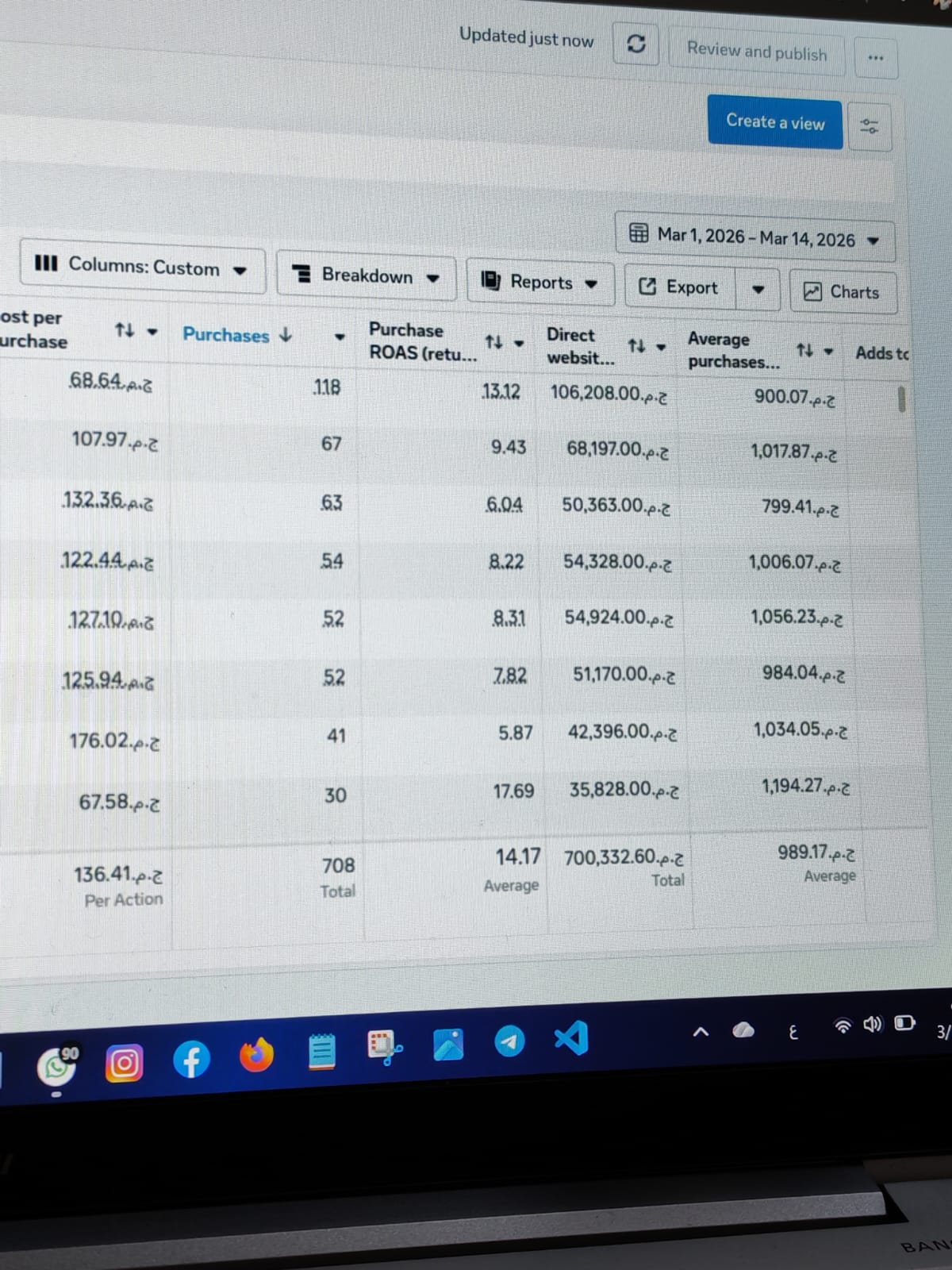The image size is (952, 1270).
Task: Click cost per purchase value 176.02
Action: (114, 741)
